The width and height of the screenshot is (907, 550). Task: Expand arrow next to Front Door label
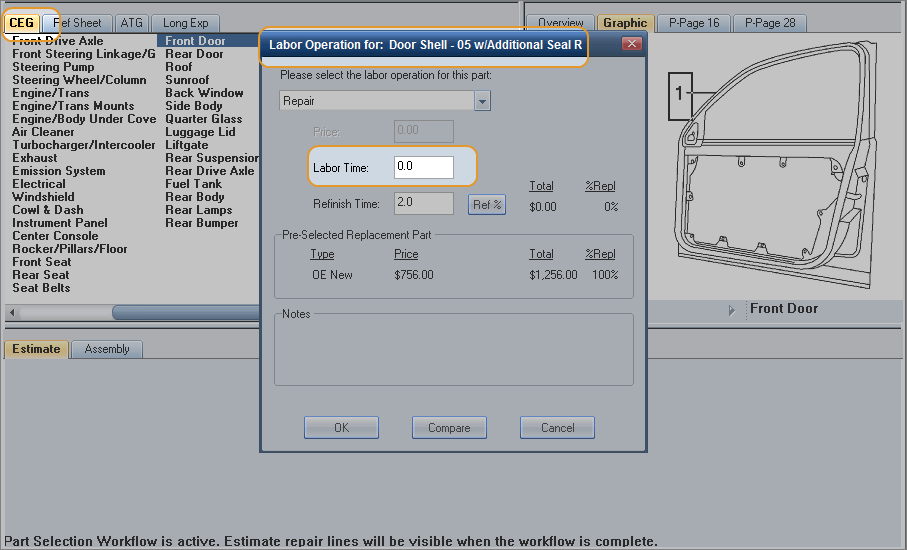731,310
